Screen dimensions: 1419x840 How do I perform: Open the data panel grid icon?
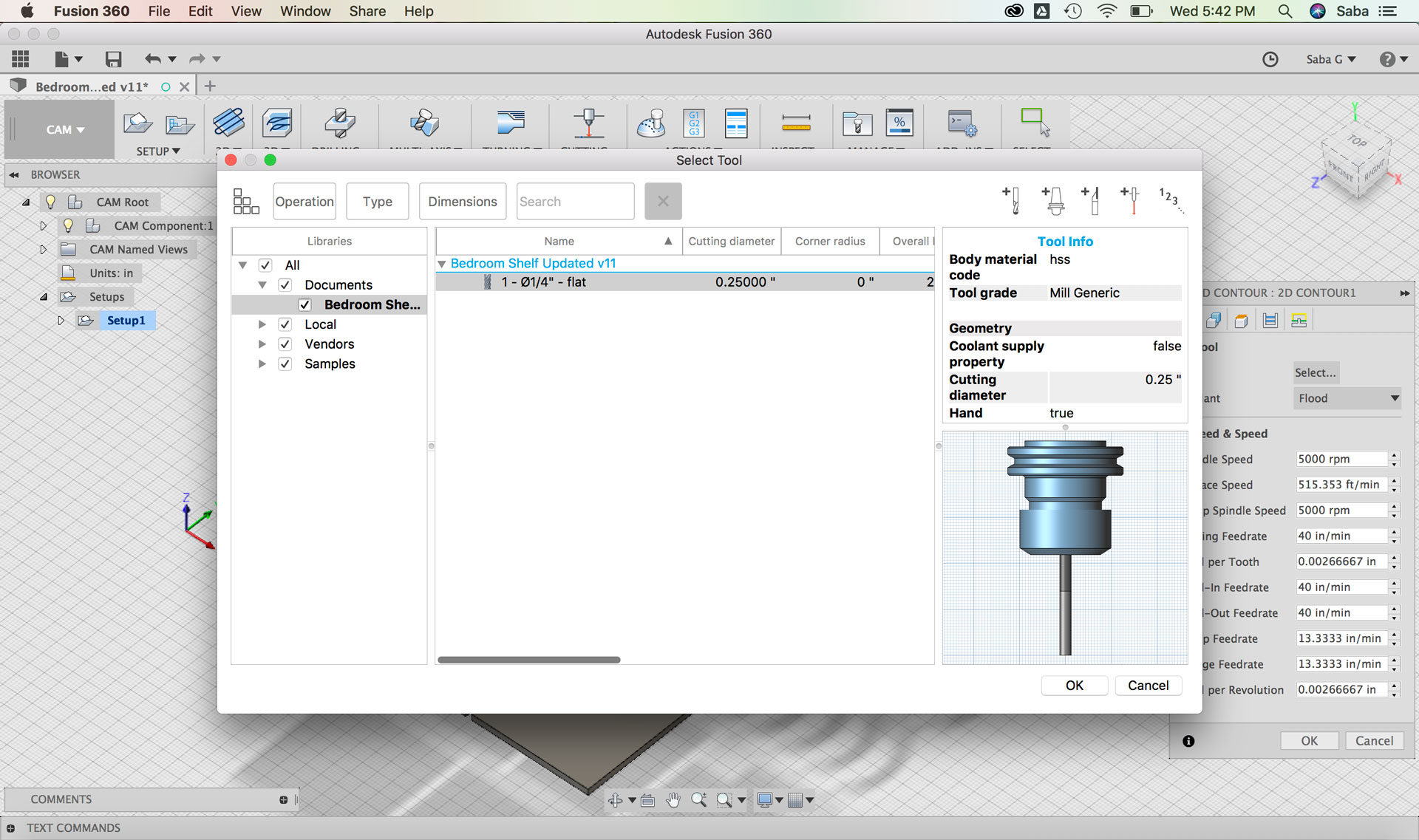tap(21, 59)
